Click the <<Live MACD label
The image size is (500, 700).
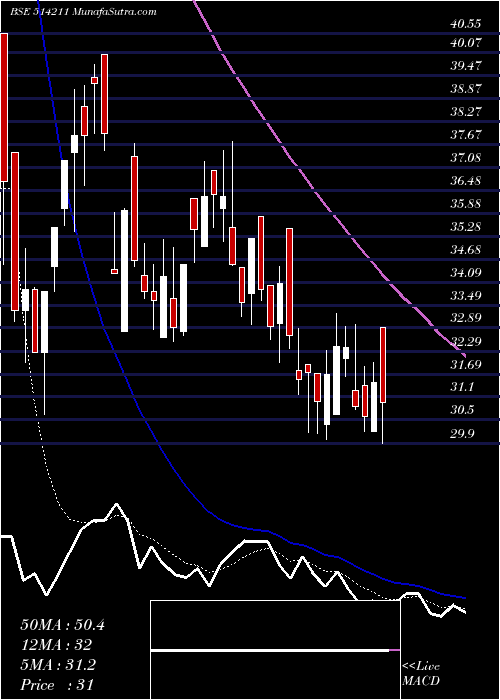tap(421, 674)
